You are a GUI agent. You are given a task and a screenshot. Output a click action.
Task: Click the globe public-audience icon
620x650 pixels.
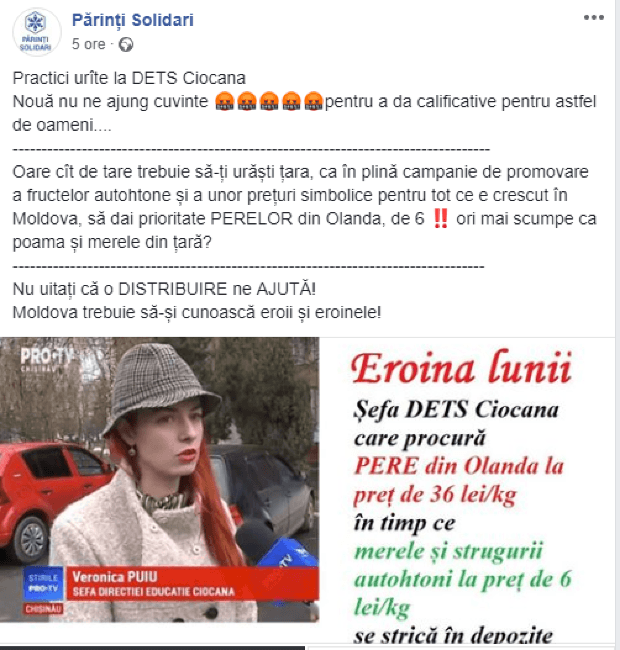point(126,44)
